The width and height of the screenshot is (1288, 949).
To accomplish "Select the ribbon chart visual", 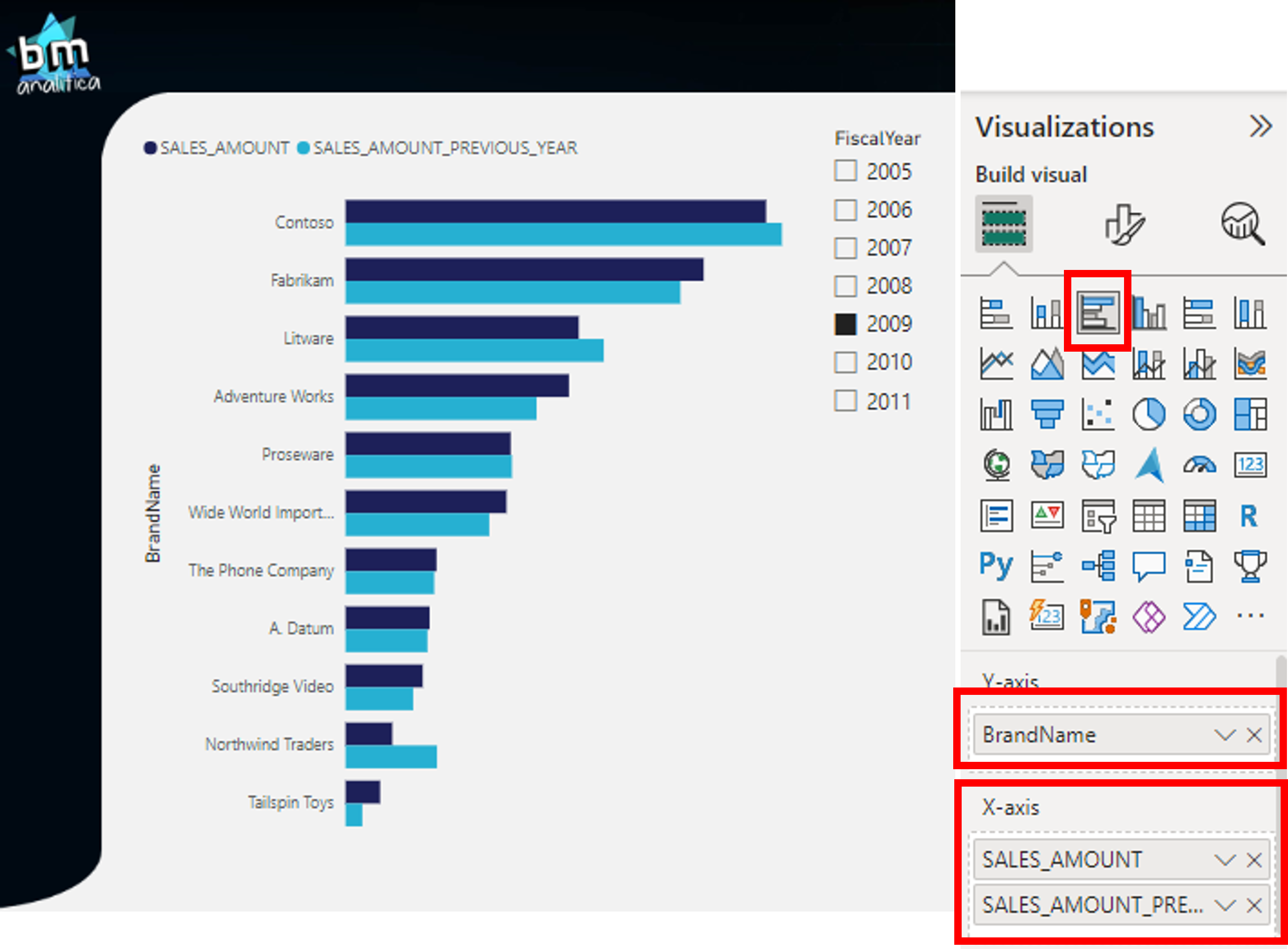I will [1250, 364].
